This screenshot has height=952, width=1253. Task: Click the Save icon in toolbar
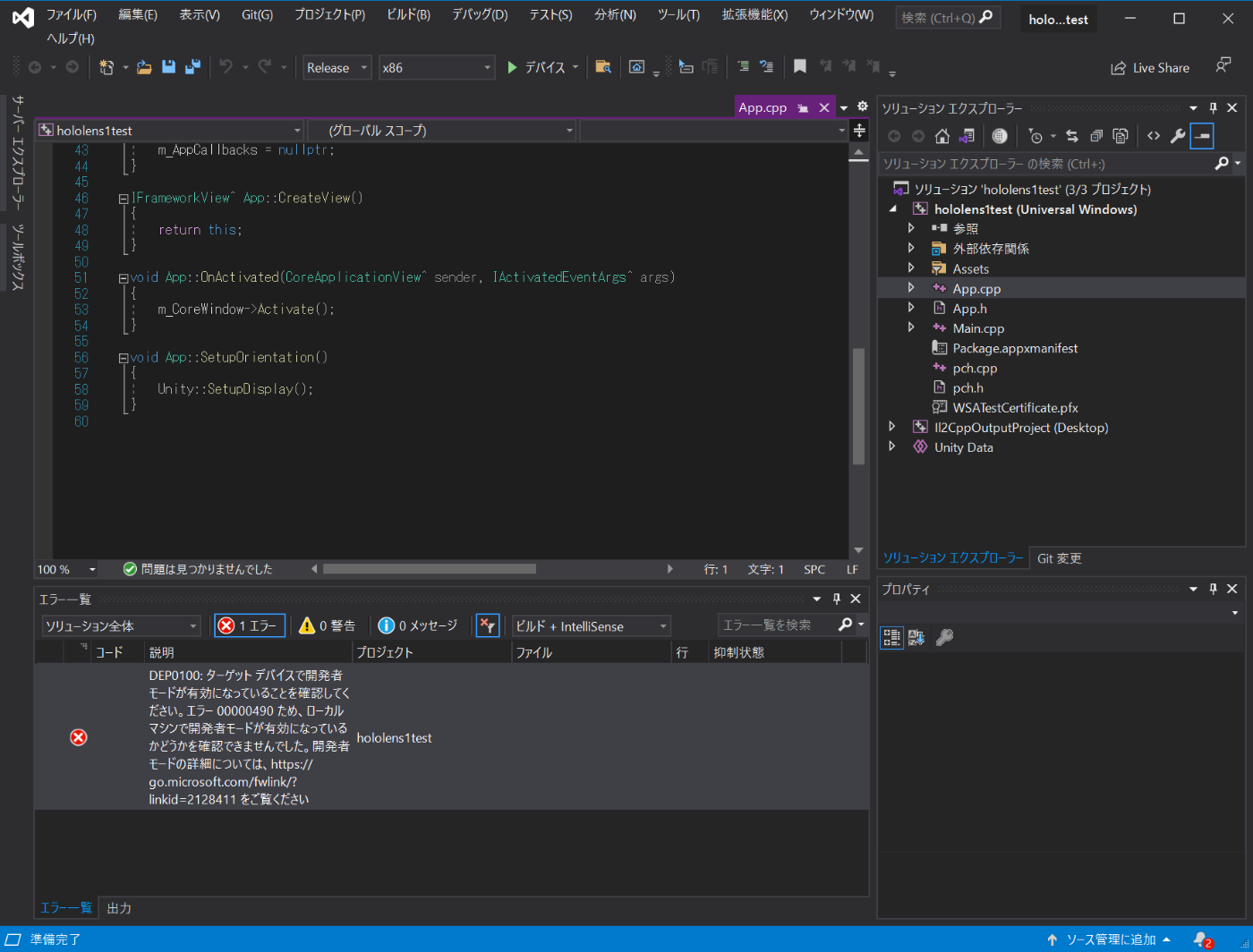168,67
